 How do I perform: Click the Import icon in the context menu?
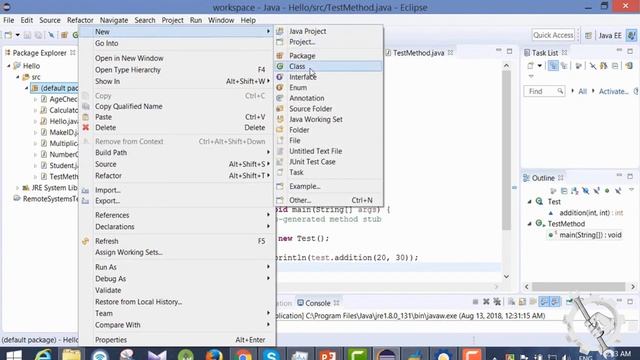[x=86, y=190]
